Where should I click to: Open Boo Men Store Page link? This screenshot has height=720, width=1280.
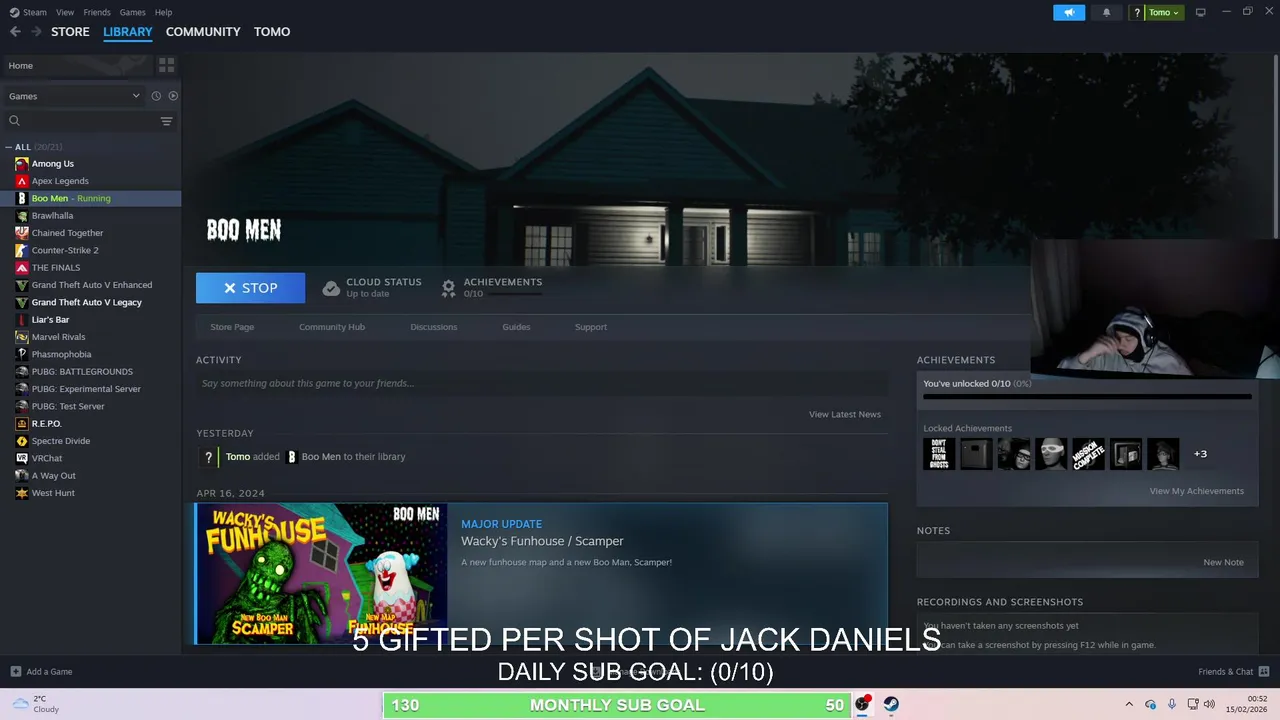(232, 327)
